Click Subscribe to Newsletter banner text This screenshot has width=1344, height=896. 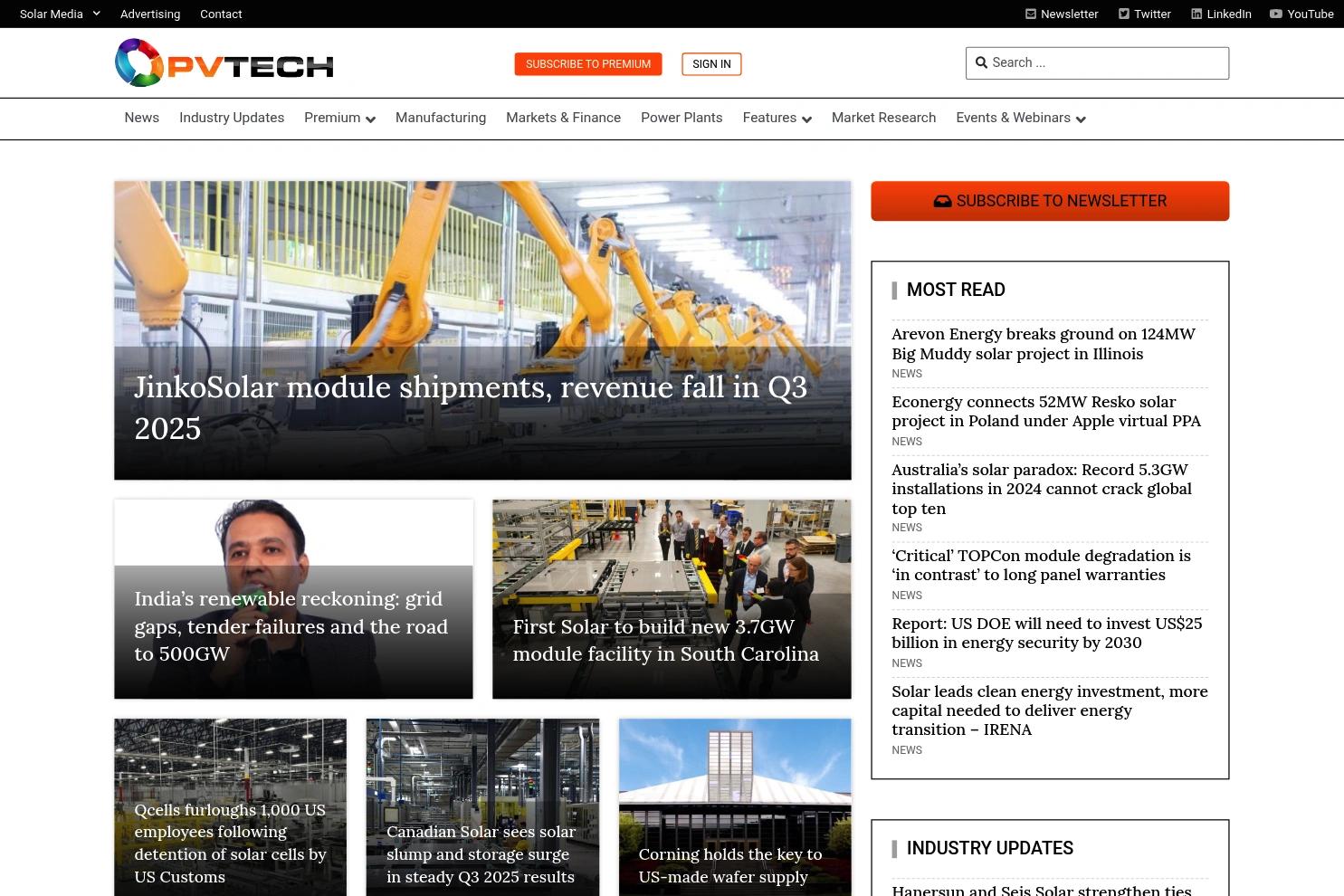pyautogui.click(x=1062, y=201)
